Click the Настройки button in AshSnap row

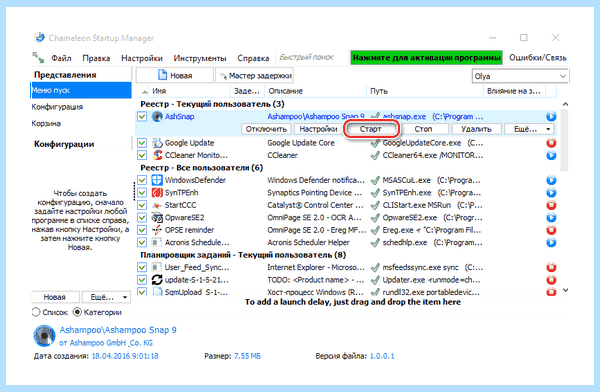click(x=318, y=129)
